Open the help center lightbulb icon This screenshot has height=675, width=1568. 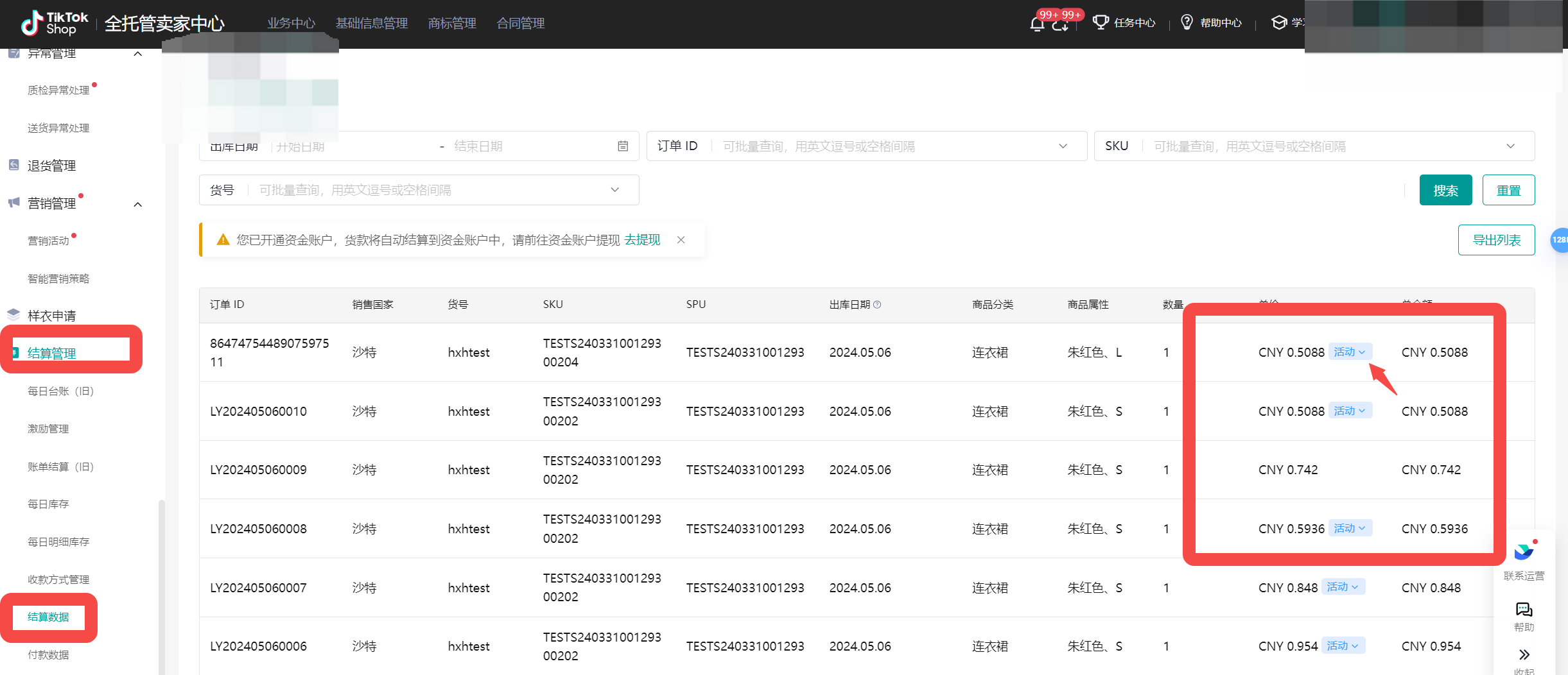pos(1187,22)
